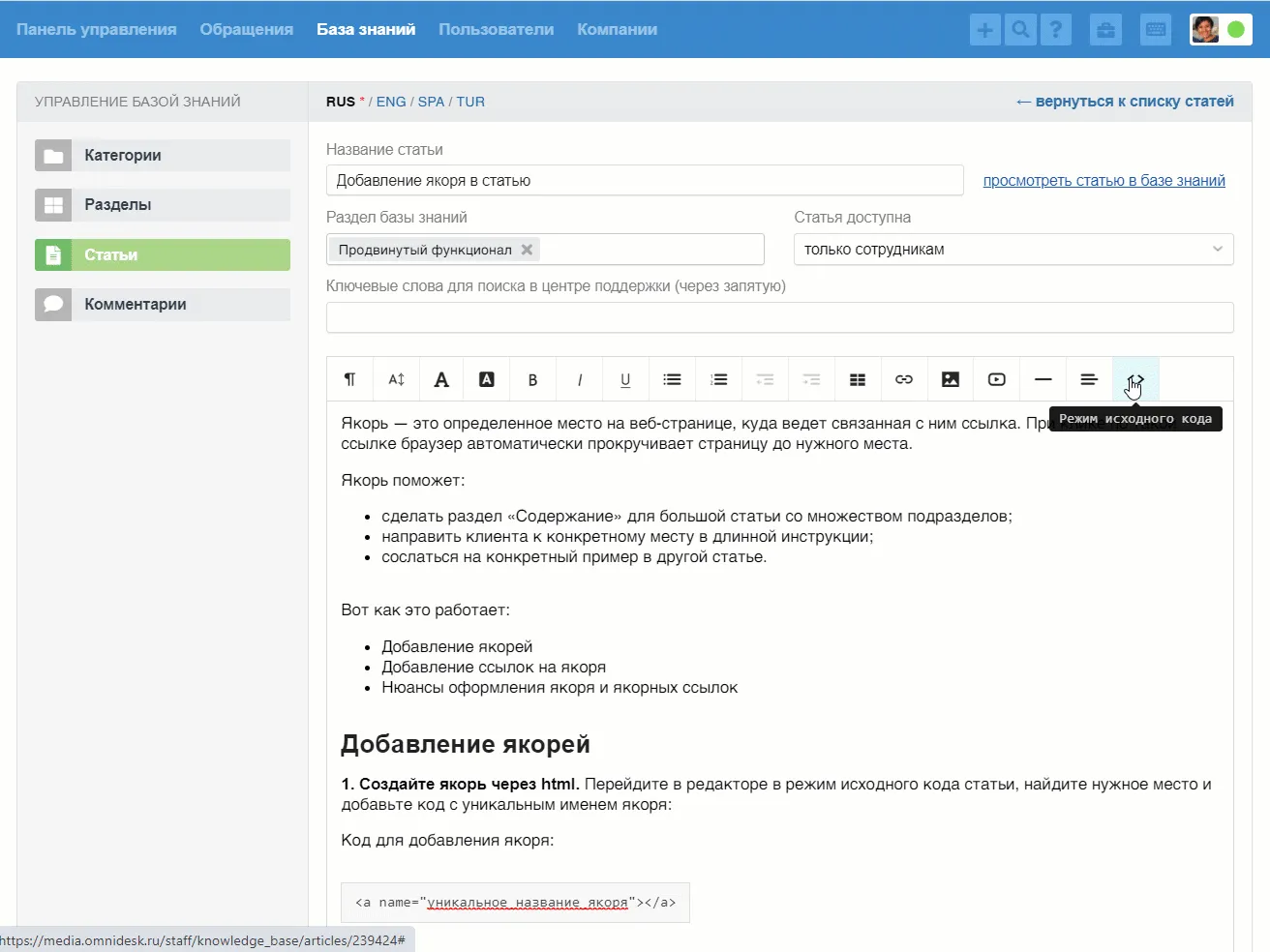Open help question mark icon
1270x952 pixels.
[x=1055, y=30]
